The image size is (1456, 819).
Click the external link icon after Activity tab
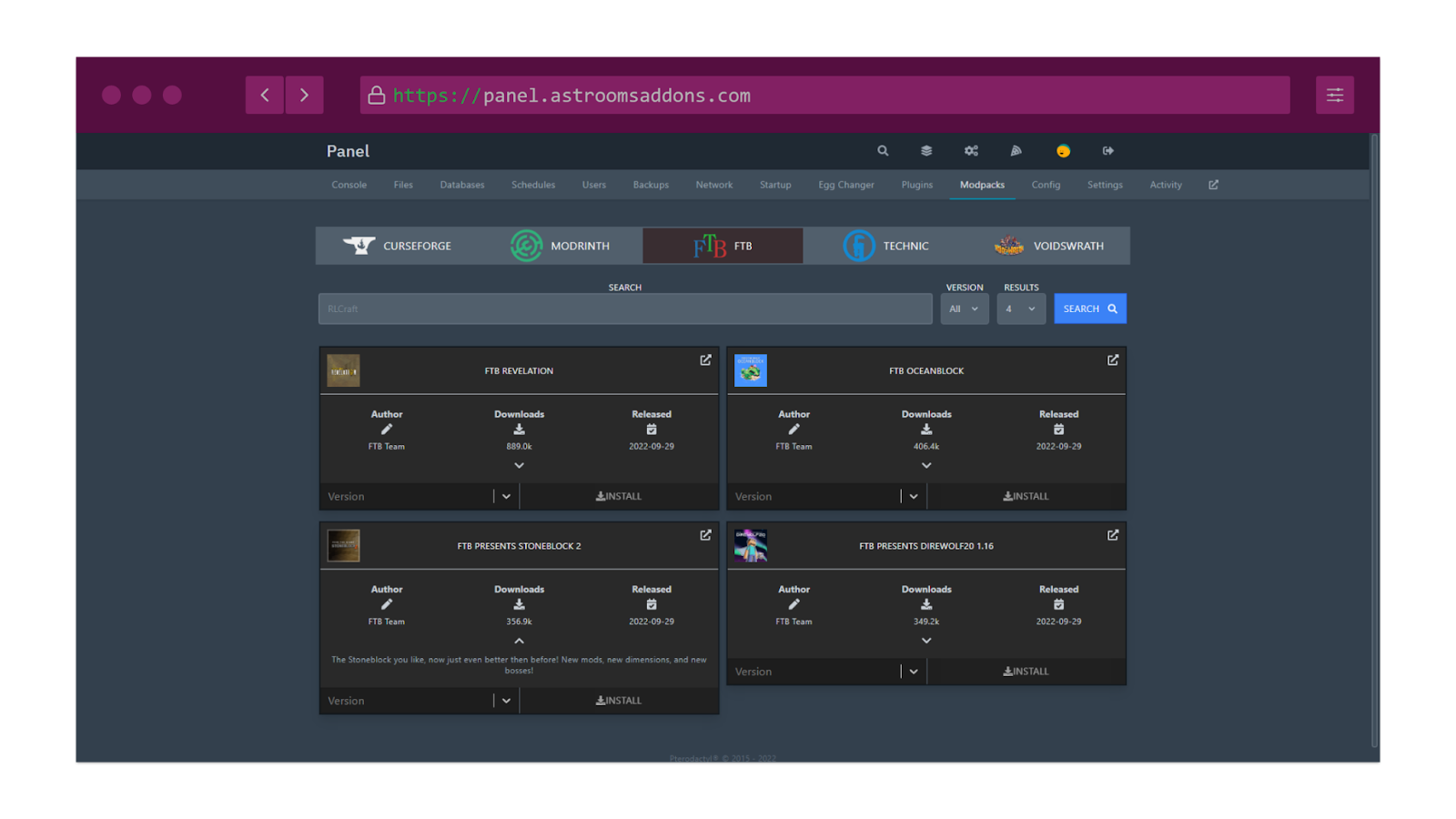click(1213, 185)
